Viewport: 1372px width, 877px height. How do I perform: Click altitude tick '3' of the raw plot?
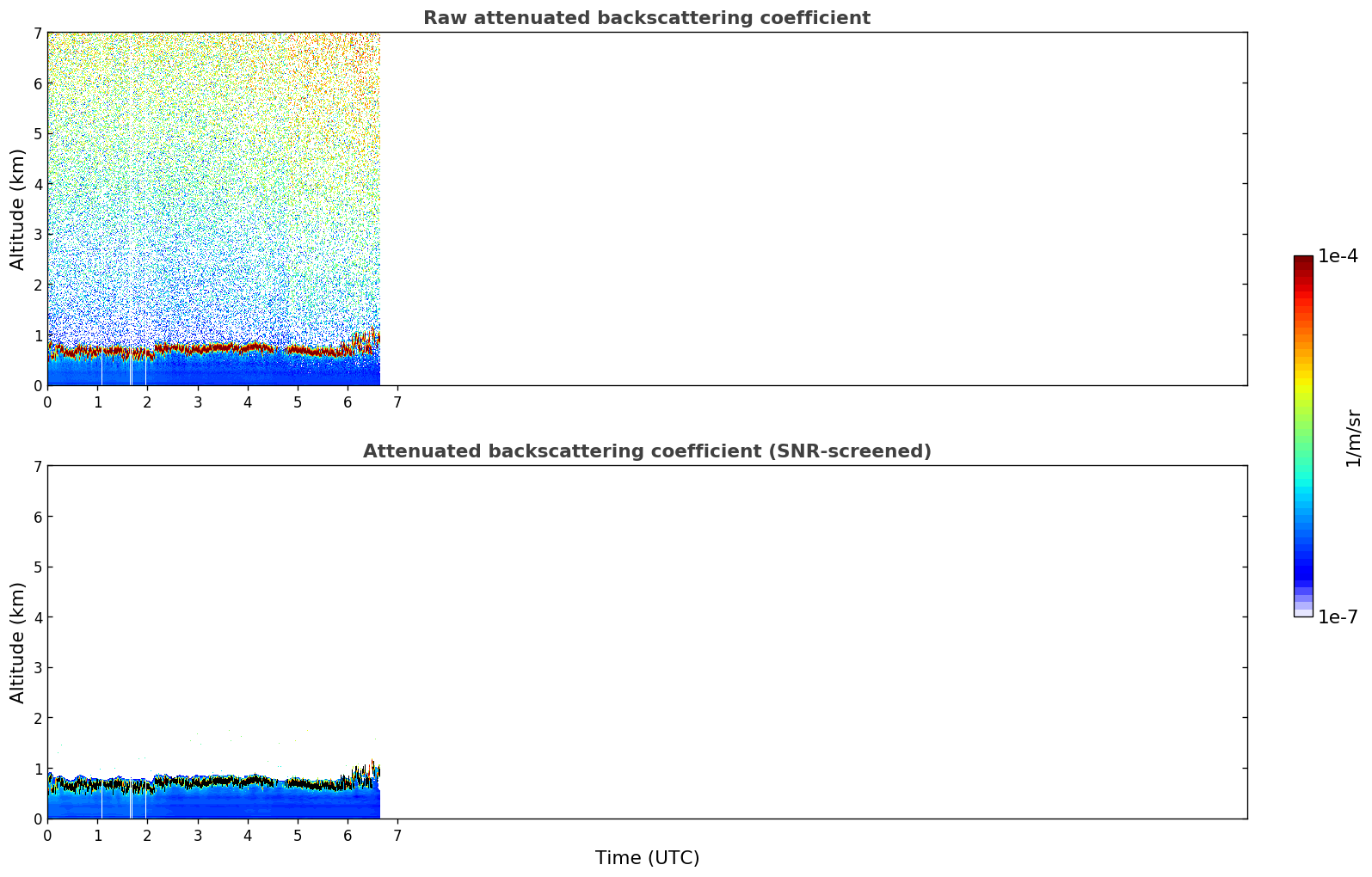pyautogui.click(x=37, y=235)
